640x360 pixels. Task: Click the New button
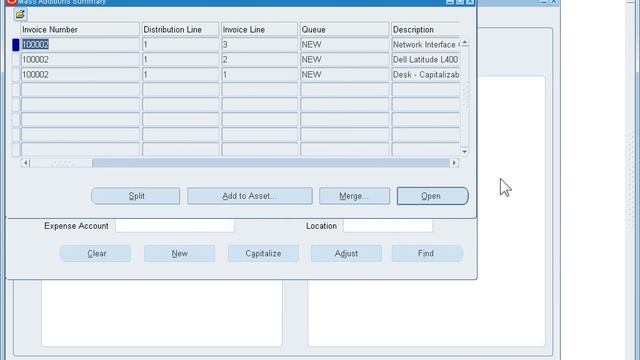coord(179,253)
